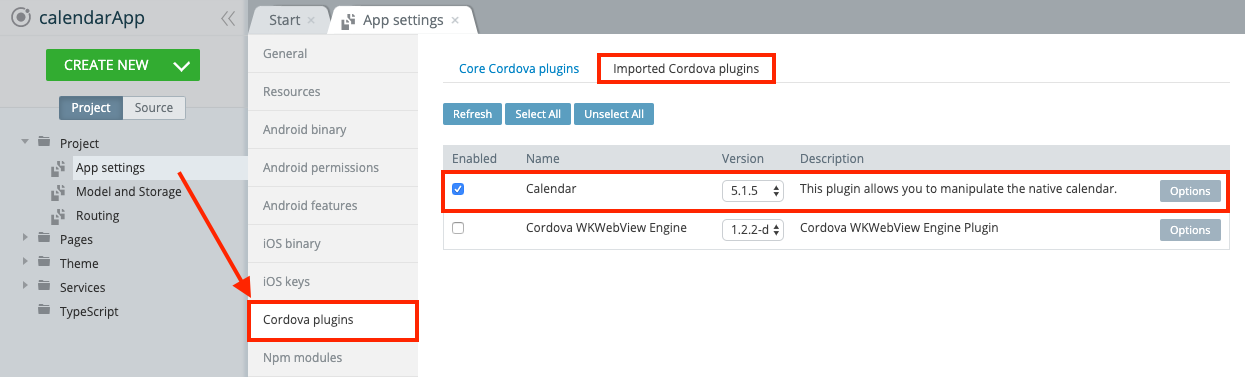Enable the Cordova WKWebView Engine checkbox
Screen dimensions: 1245x377
(458, 228)
